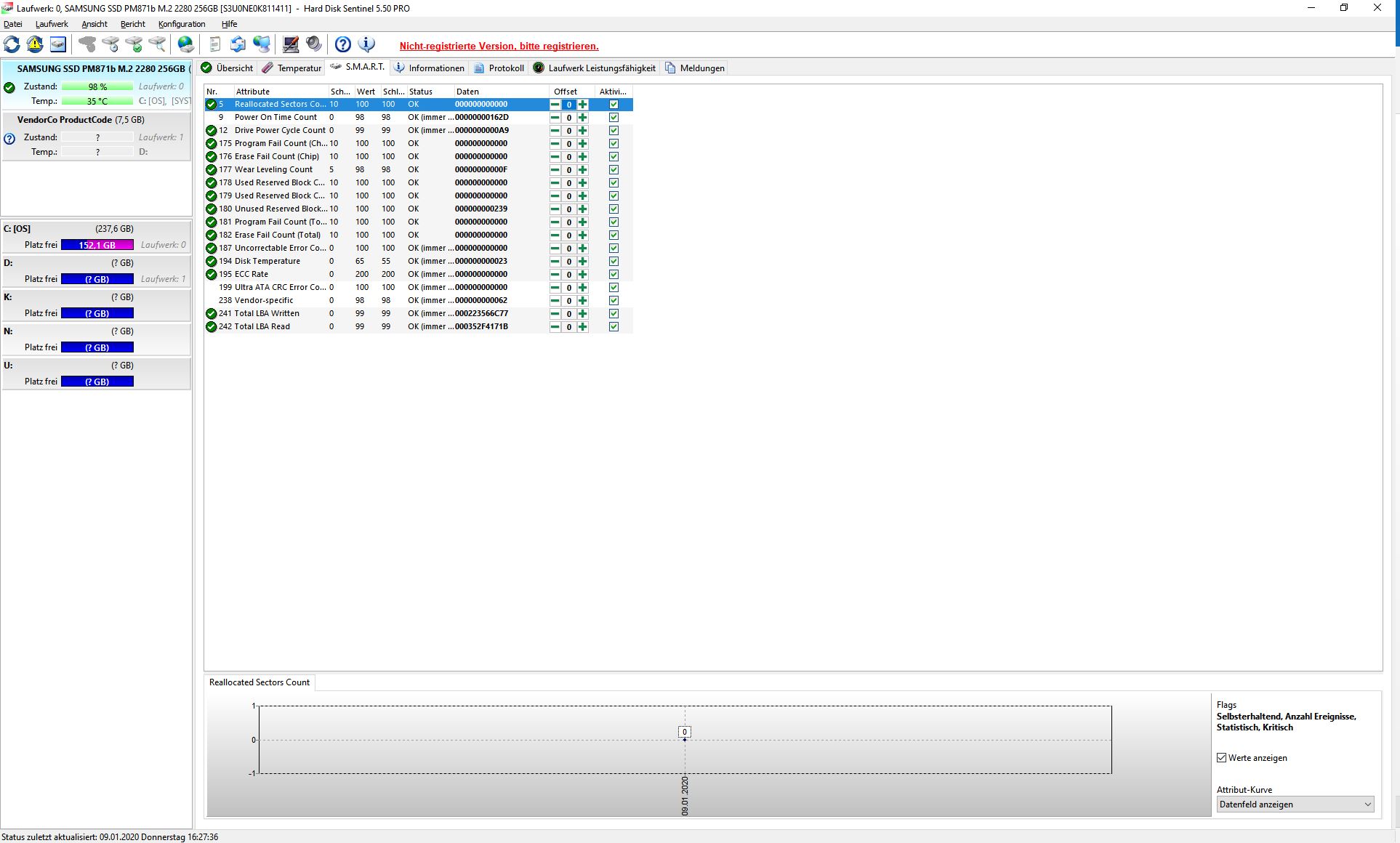Click the C: drive free space bar
This screenshot has height=843, width=1400.
97,245
